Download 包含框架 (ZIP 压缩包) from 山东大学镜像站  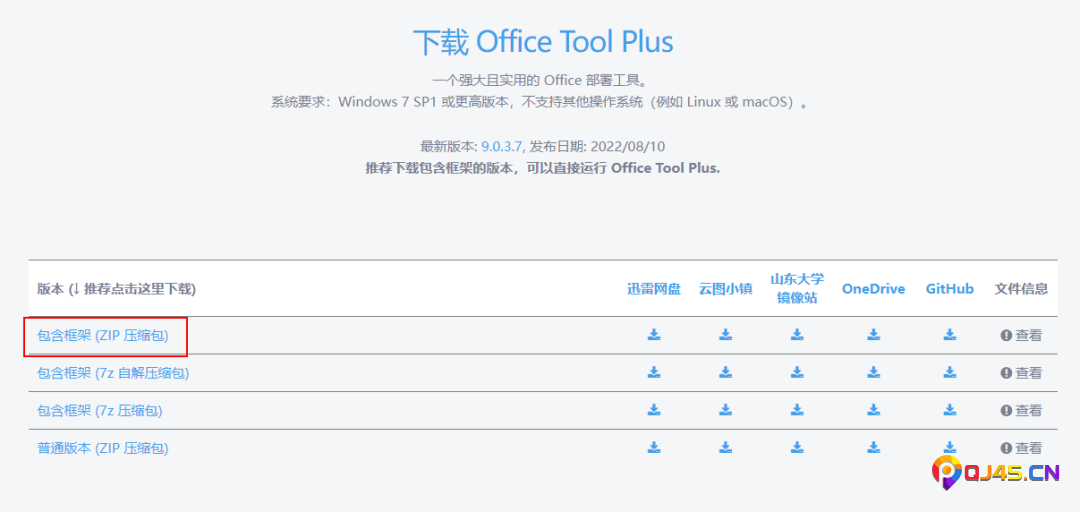[797, 335]
